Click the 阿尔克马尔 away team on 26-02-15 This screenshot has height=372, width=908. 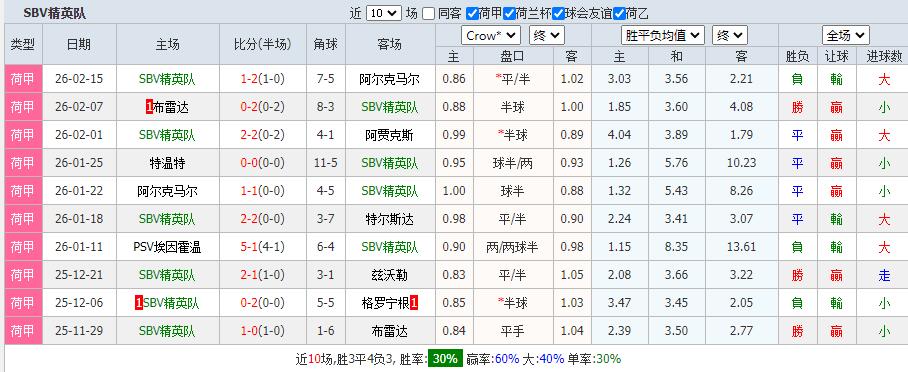point(390,79)
